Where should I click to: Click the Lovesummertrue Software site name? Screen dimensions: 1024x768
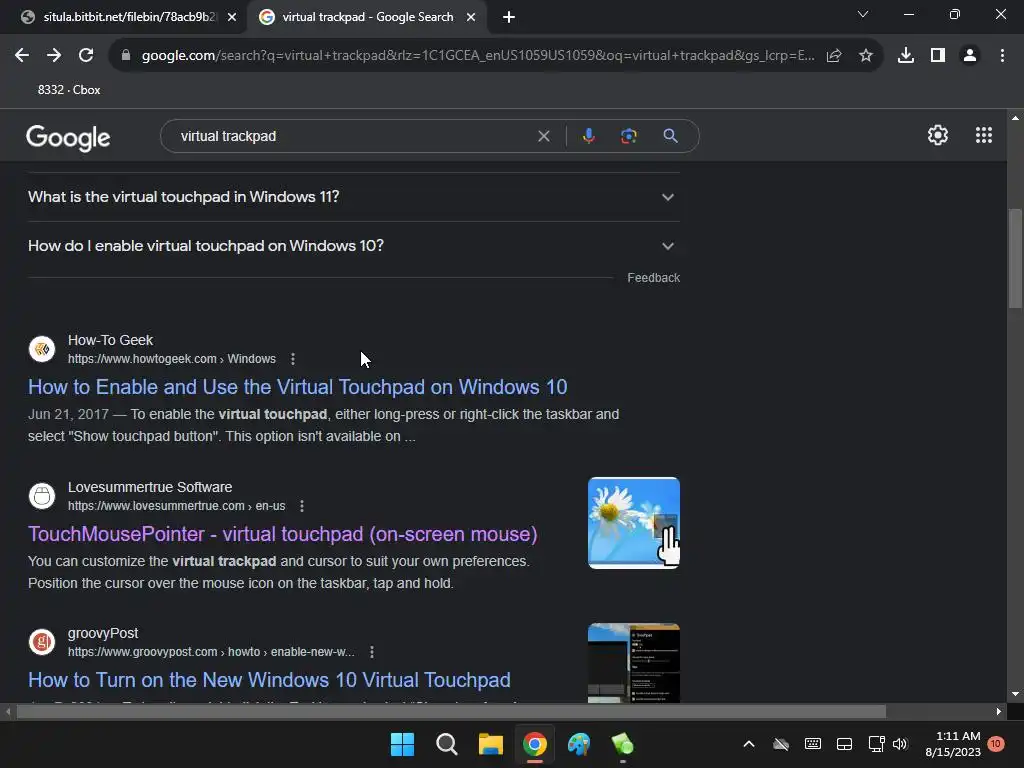tap(150, 487)
